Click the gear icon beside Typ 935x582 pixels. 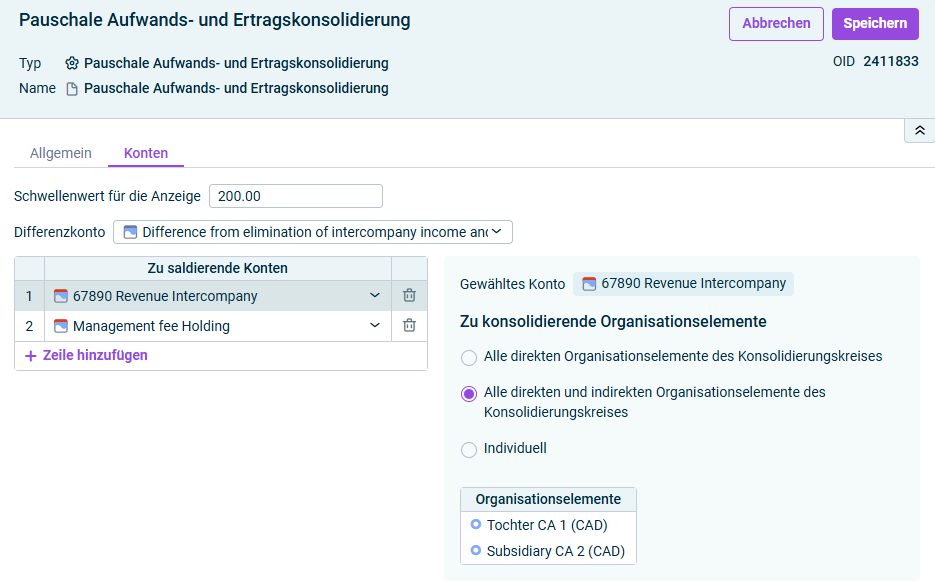72,63
